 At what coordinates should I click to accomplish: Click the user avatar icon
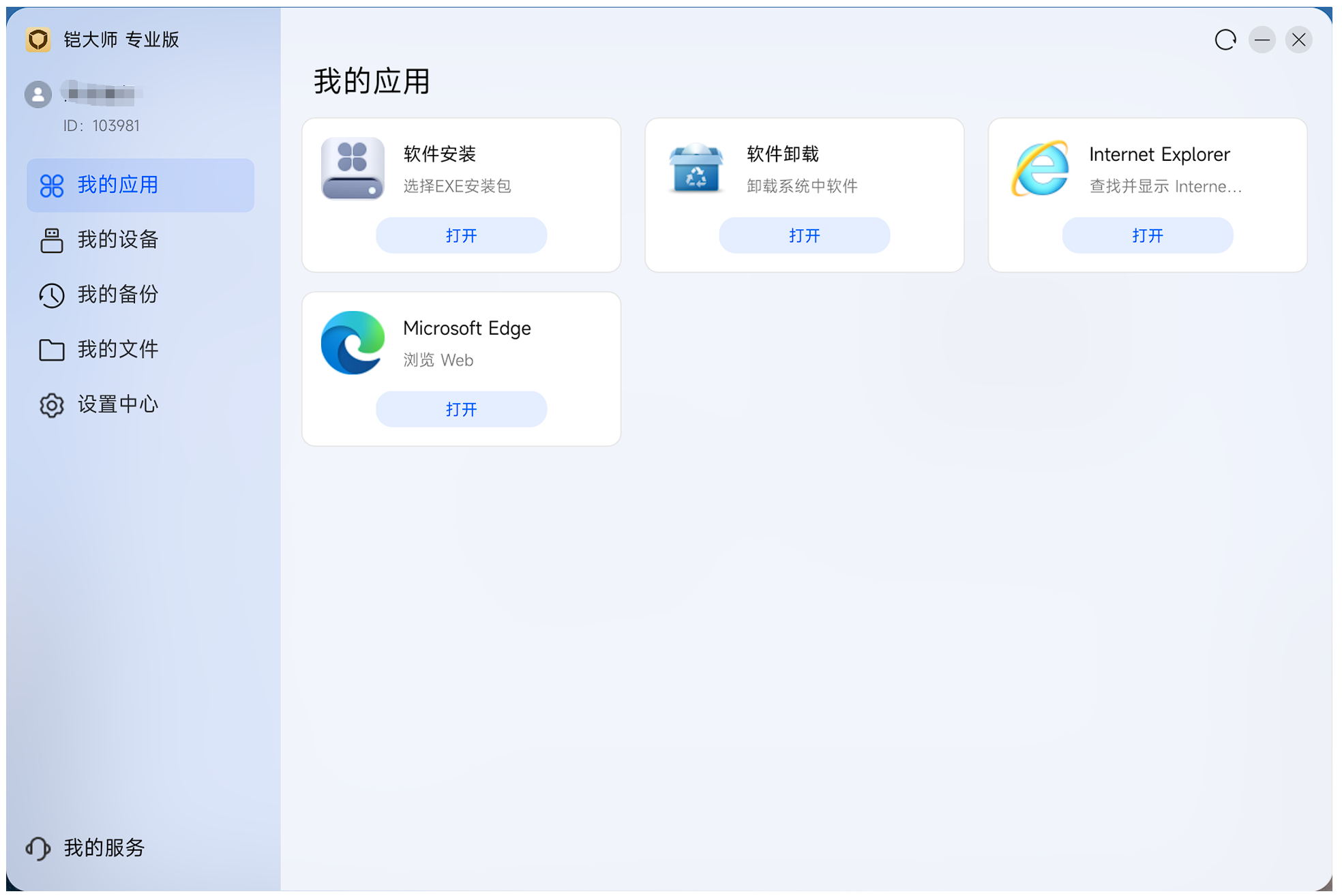(38, 94)
